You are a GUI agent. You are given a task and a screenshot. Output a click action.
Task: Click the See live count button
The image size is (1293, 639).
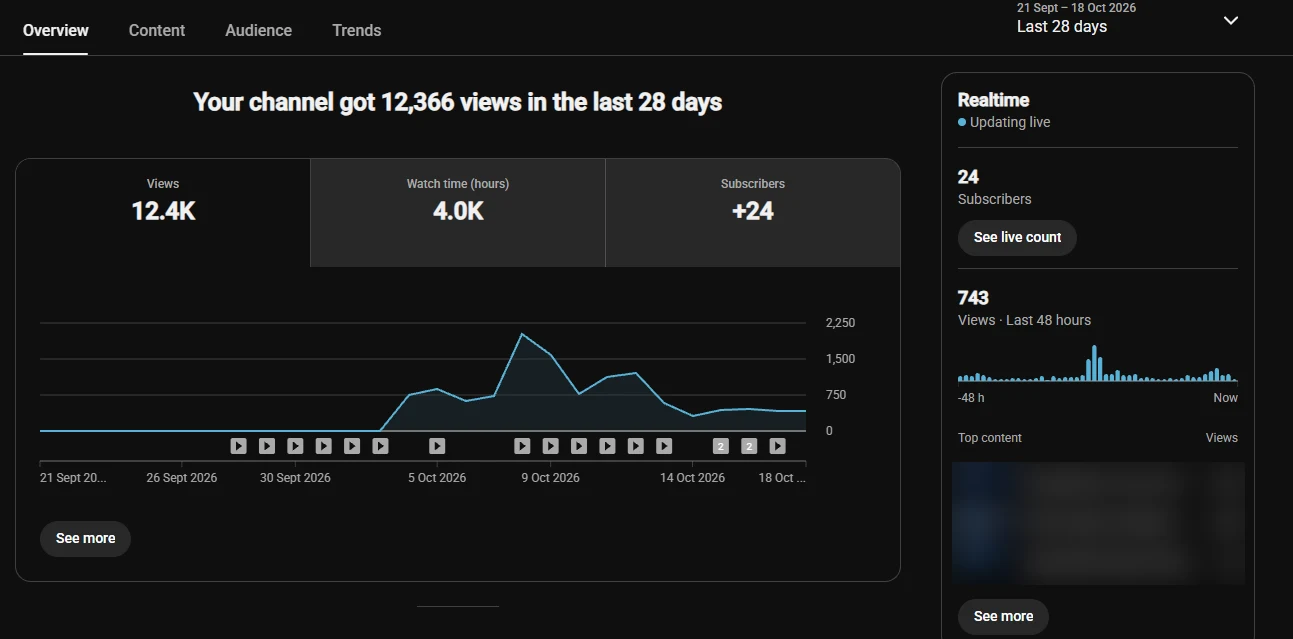coord(1017,237)
